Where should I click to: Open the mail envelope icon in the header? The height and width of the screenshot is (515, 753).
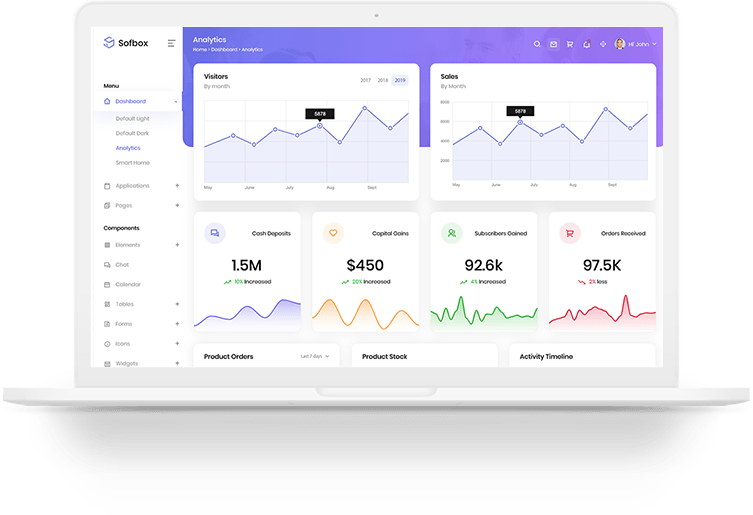coord(553,44)
